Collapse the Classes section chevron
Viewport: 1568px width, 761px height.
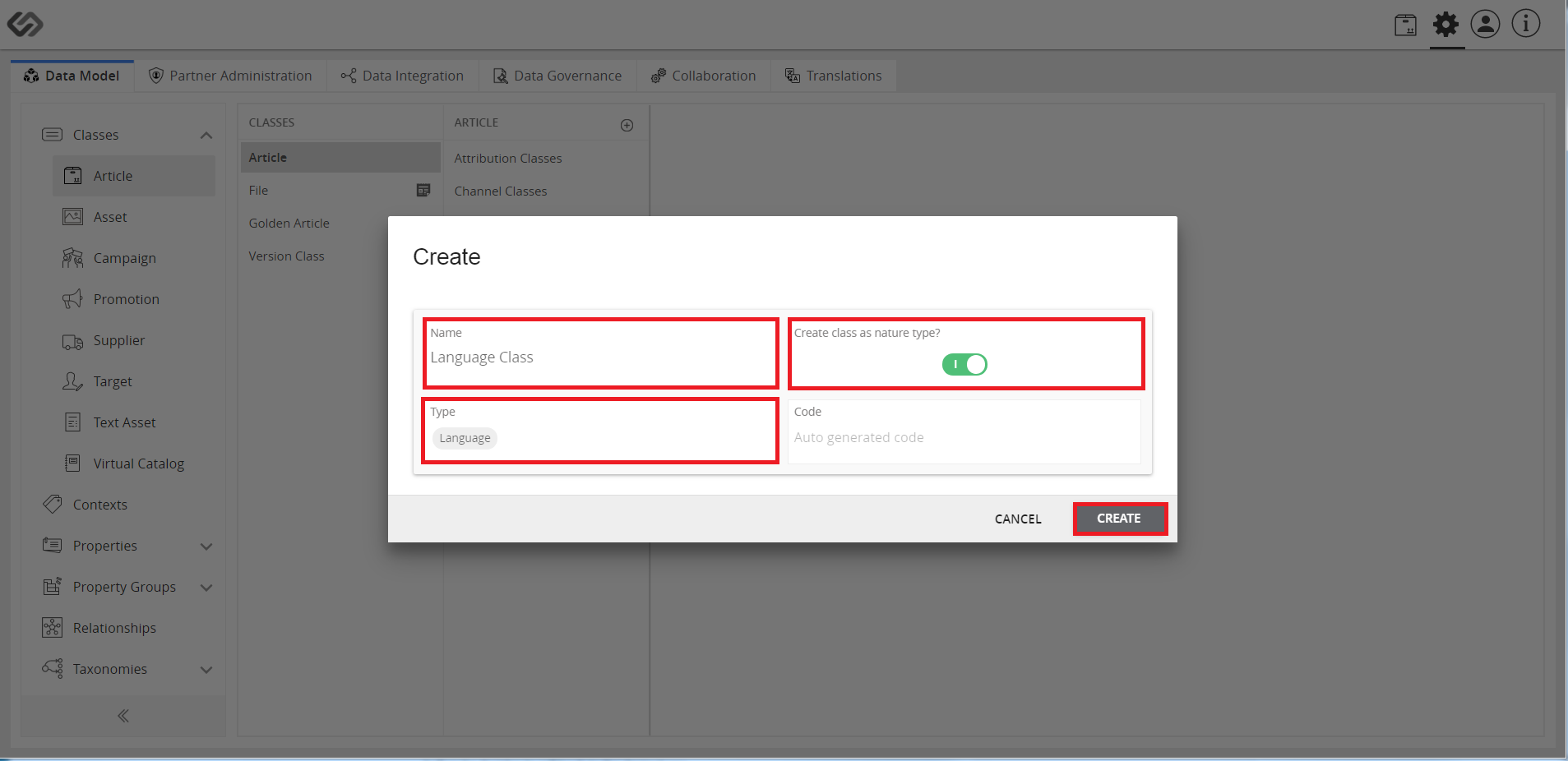point(206,135)
